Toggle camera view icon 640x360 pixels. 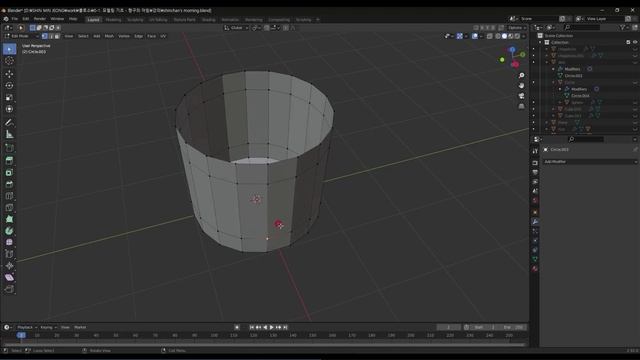pos(521,96)
